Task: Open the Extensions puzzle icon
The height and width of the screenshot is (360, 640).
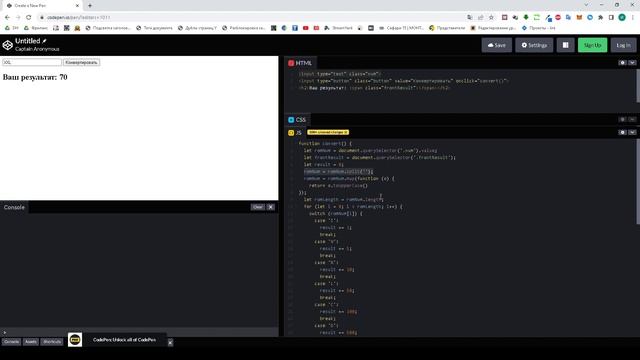Action: [600, 17]
